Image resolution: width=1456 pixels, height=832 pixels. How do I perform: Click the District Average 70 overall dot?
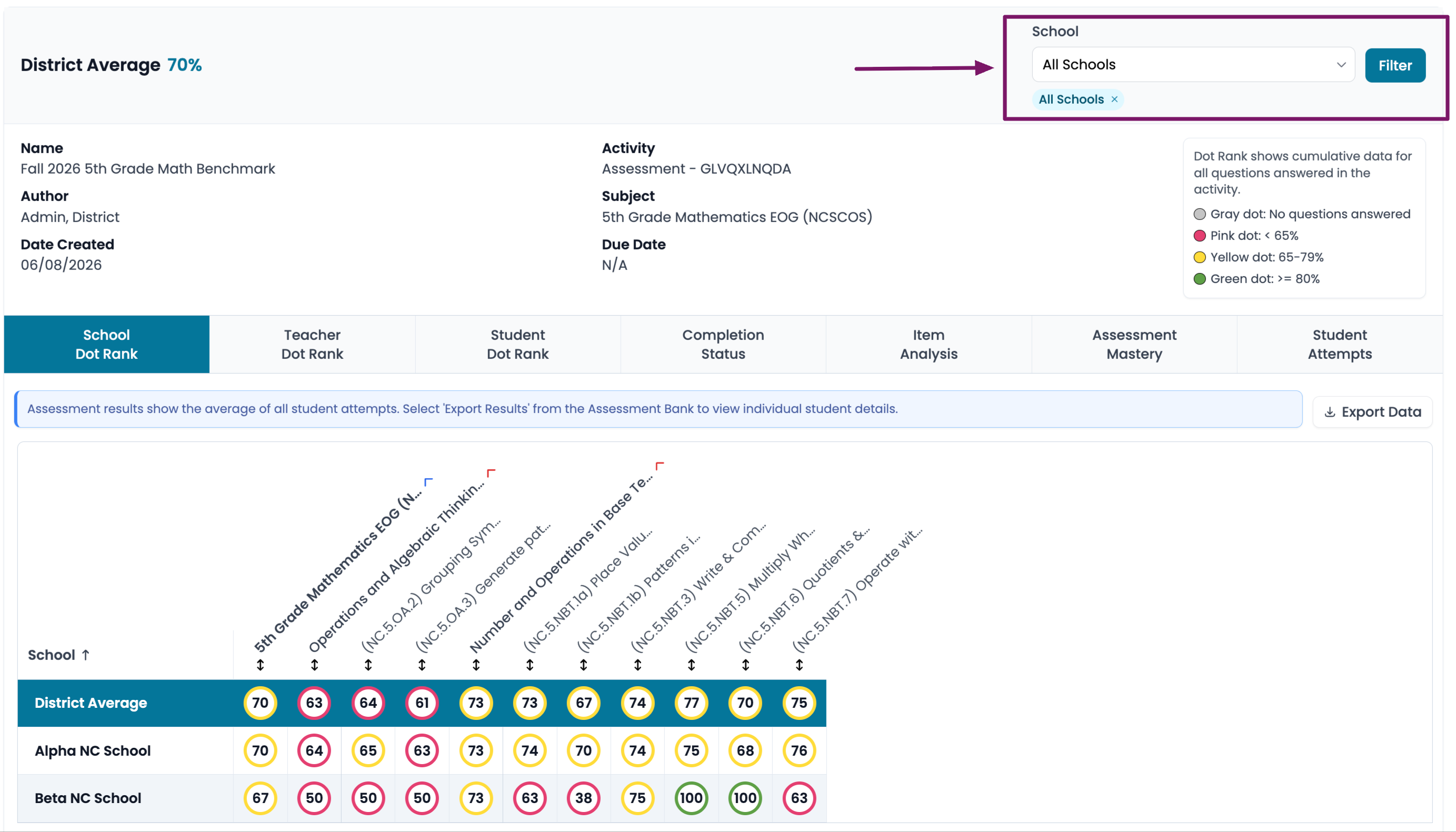pos(261,703)
